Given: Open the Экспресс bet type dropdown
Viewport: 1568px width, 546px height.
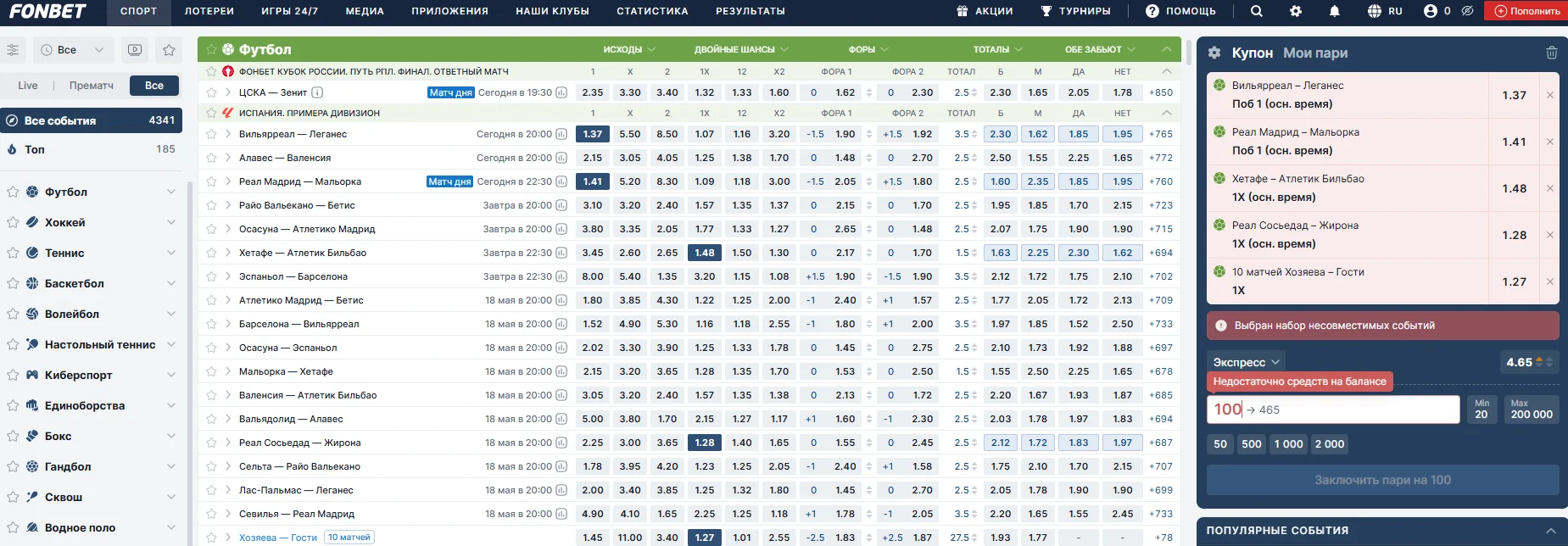Looking at the screenshot, I should click(1246, 362).
